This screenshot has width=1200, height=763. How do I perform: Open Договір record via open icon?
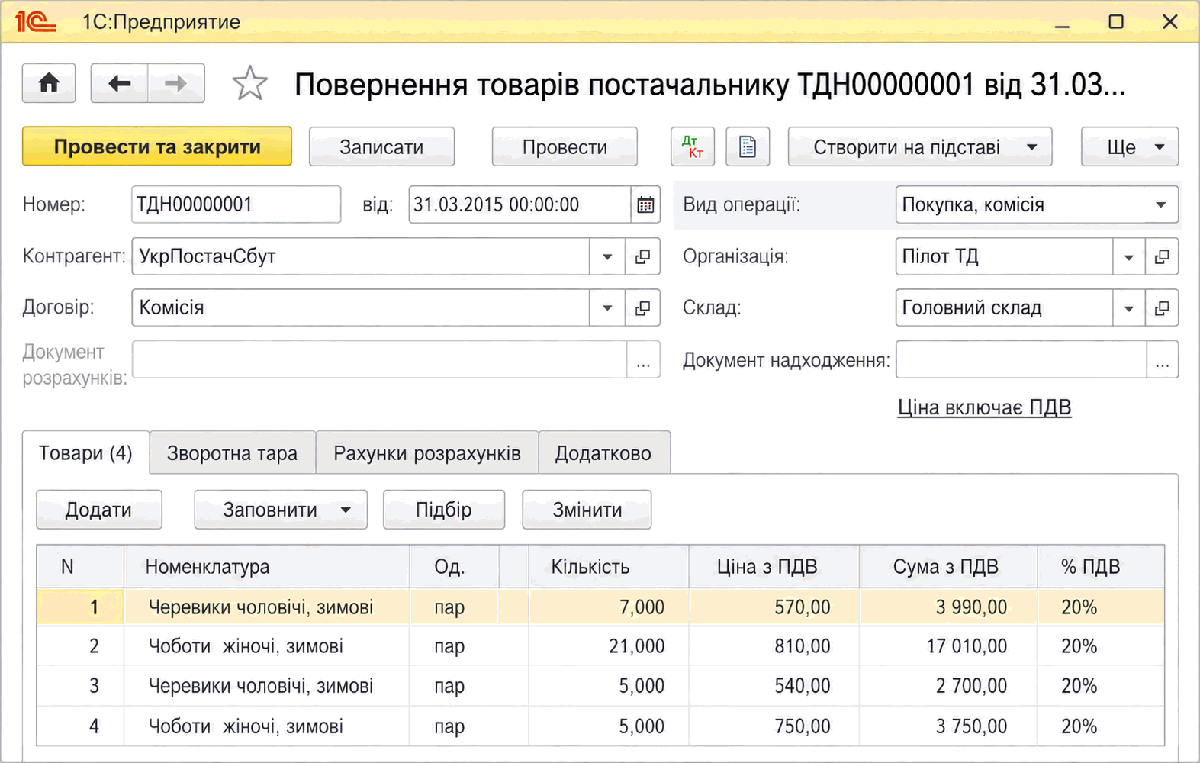click(643, 308)
